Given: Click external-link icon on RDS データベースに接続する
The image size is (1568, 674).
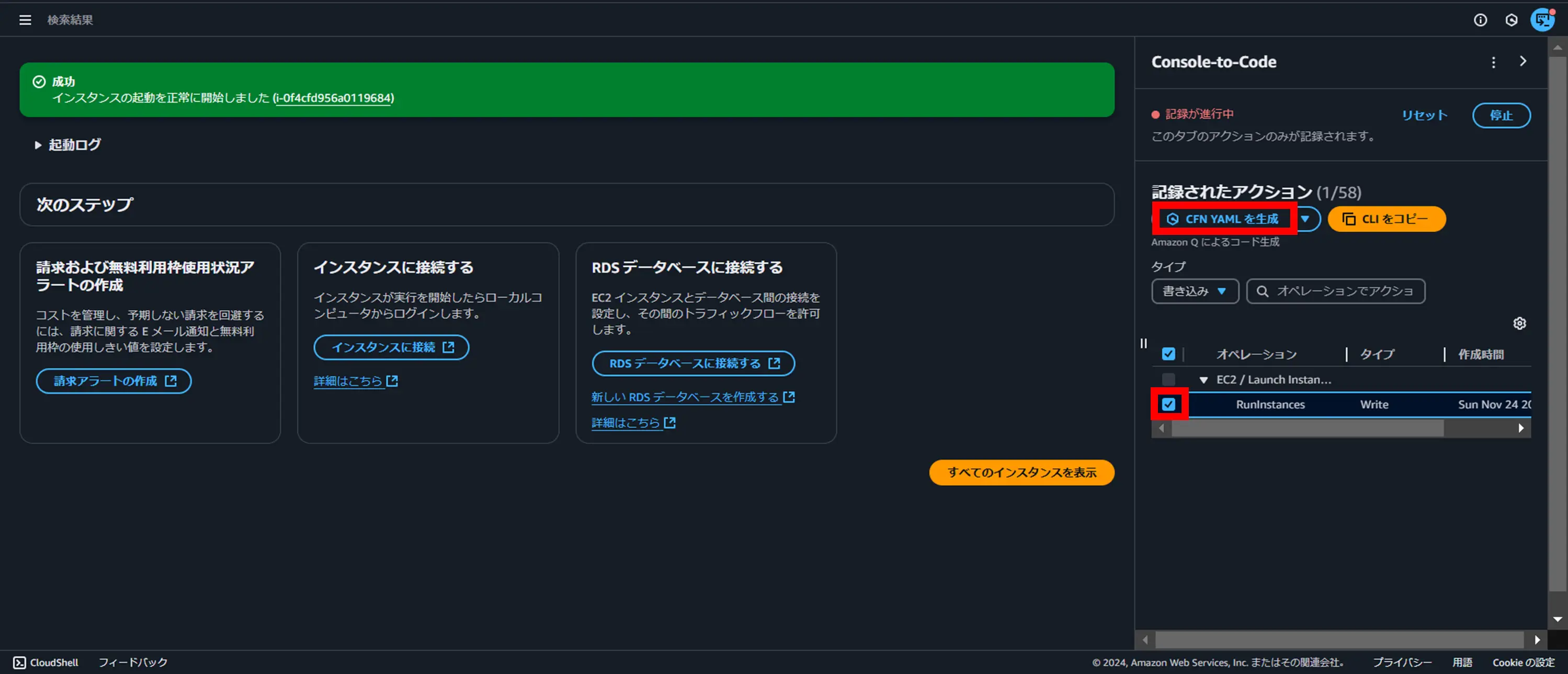Looking at the screenshot, I should 774,364.
